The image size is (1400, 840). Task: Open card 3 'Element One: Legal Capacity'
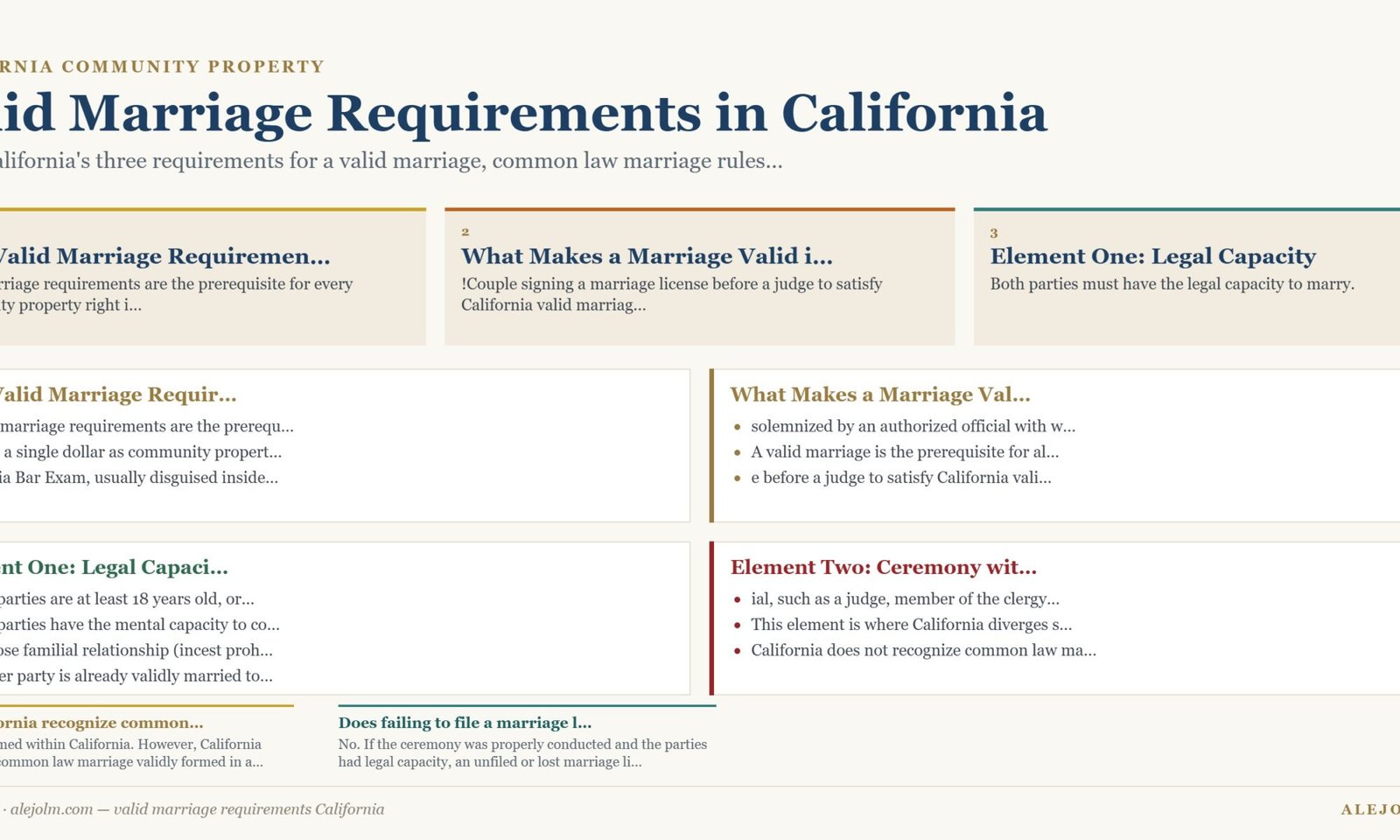point(1186,276)
